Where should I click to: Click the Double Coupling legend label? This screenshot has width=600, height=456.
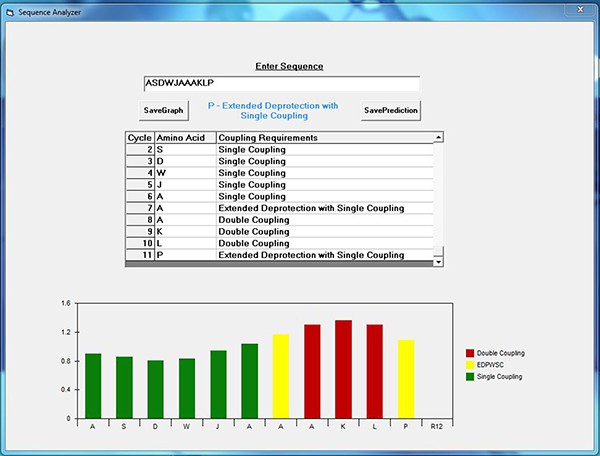pyautogui.click(x=501, y=353)
